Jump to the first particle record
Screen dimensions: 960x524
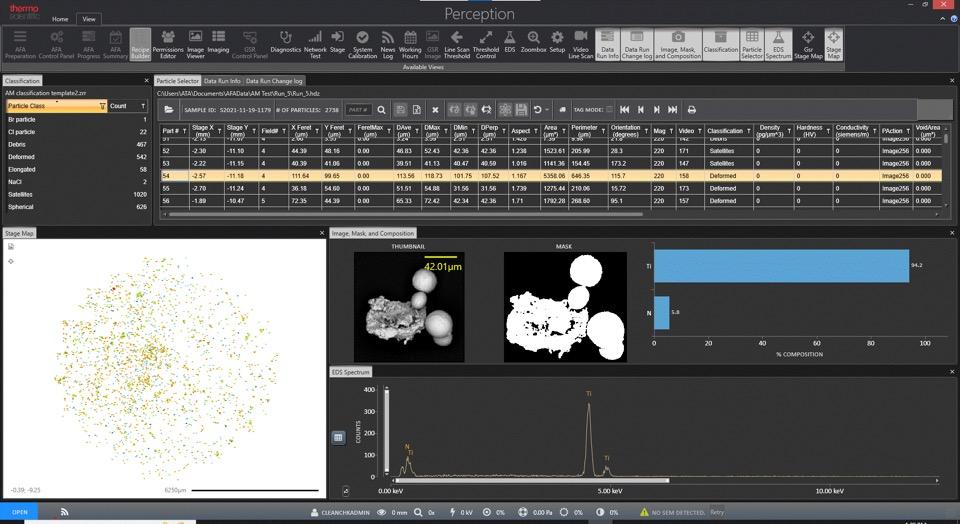coord(624,109)
